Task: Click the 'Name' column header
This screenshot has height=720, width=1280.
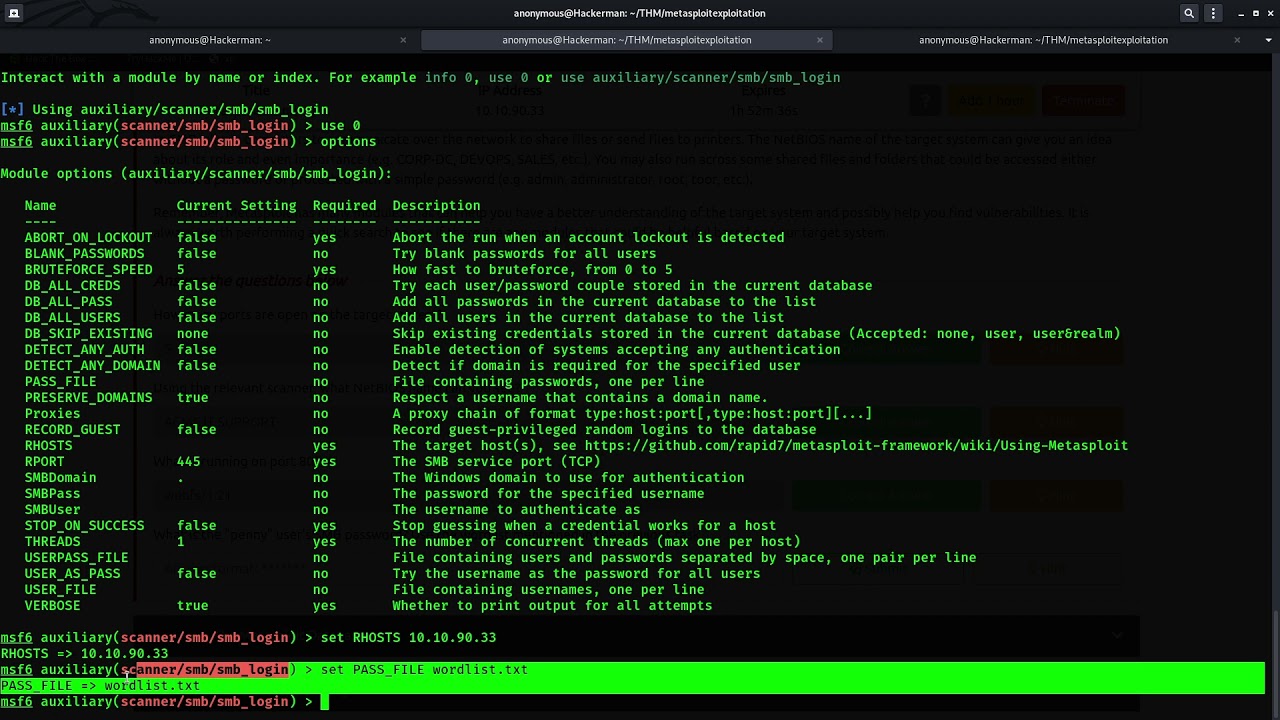Action: click(40, 206)
